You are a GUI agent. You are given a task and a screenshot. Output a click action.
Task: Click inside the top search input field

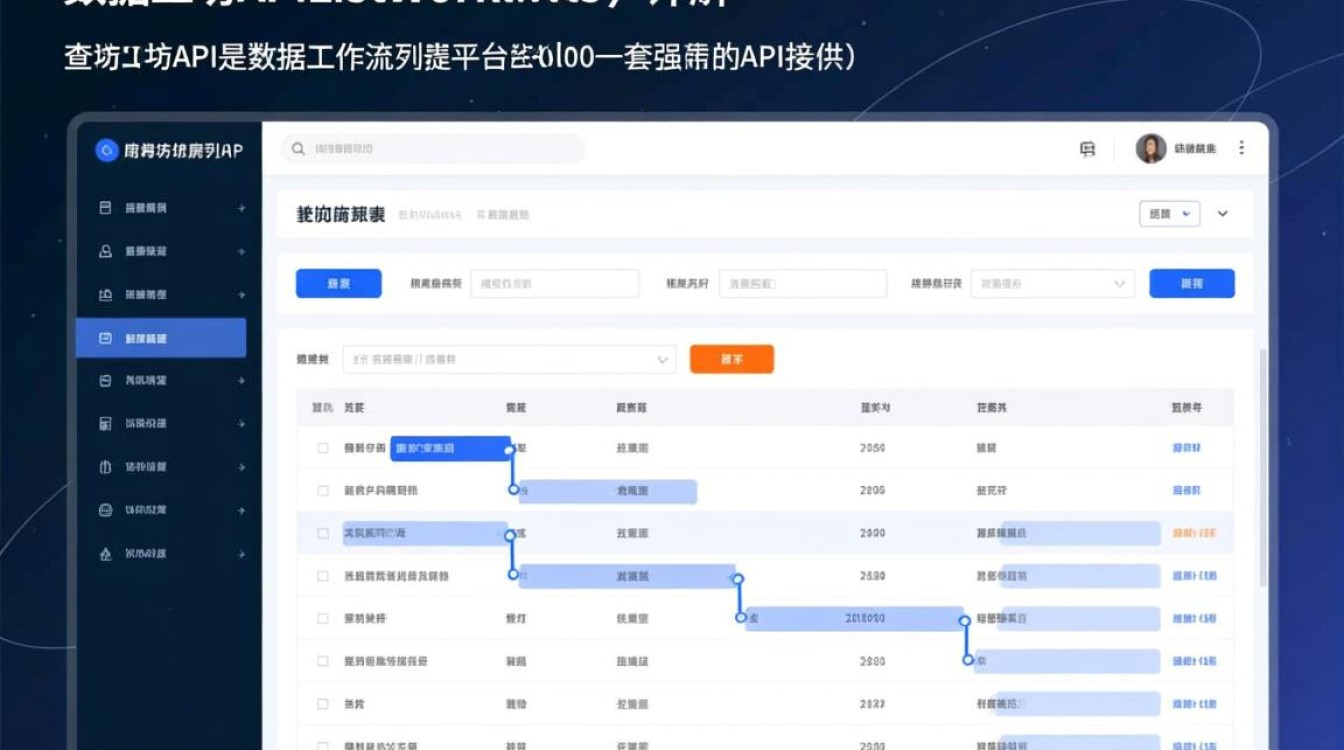click(x=430, y=148)
